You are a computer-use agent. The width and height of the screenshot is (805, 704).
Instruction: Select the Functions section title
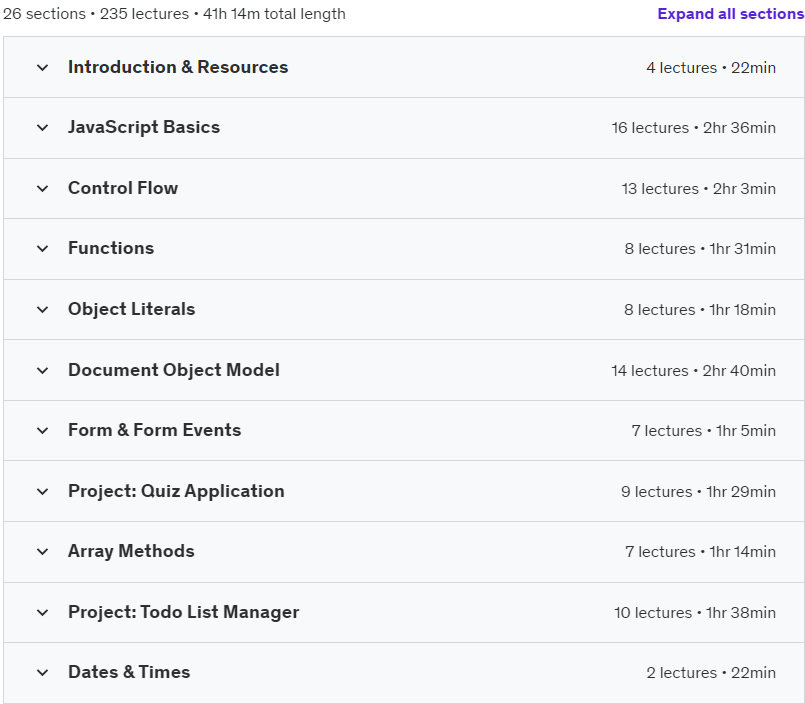[111, 248]
